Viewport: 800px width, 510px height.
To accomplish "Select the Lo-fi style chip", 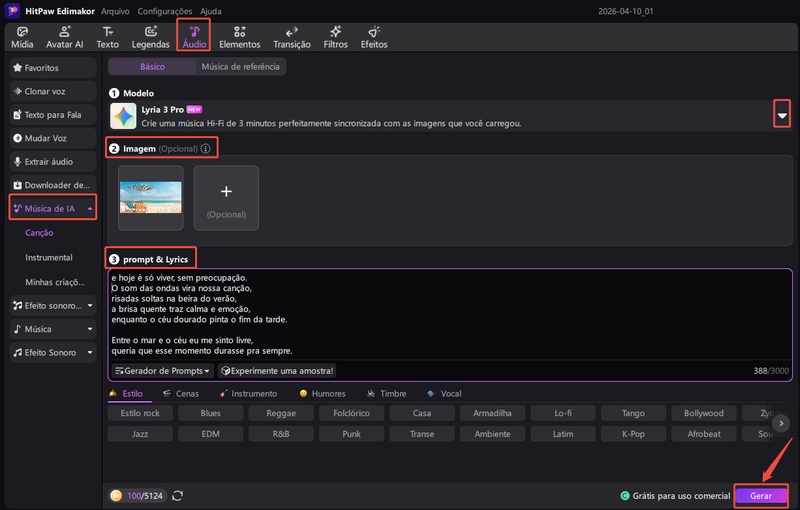I will (x=563, y=413).
